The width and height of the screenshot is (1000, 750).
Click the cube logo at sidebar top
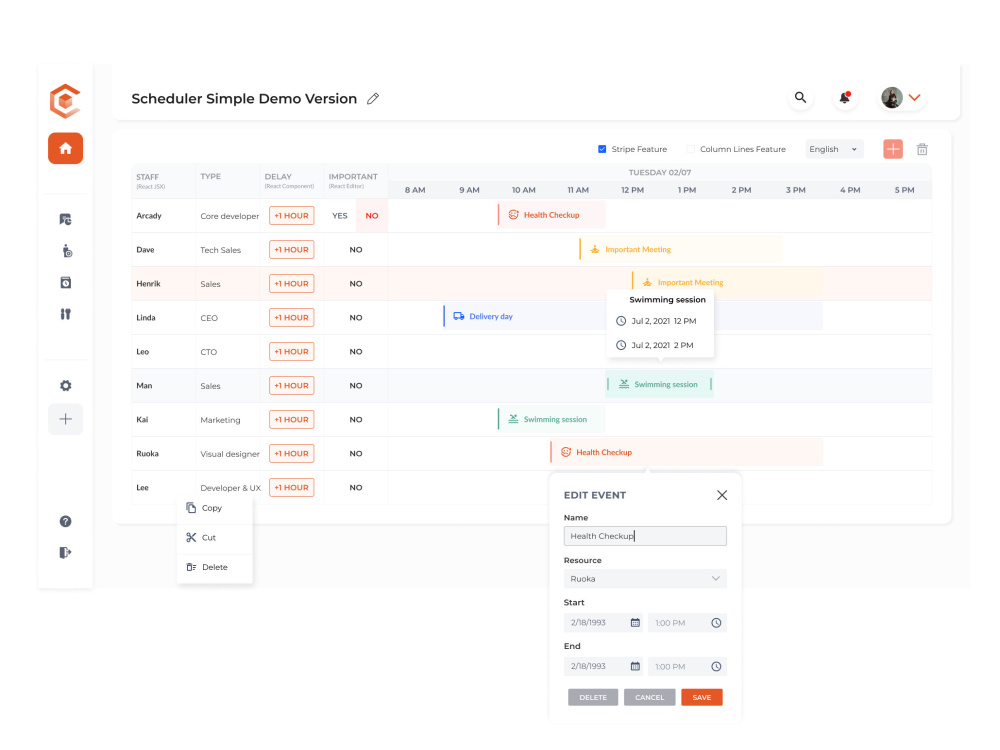pos(65,101)
